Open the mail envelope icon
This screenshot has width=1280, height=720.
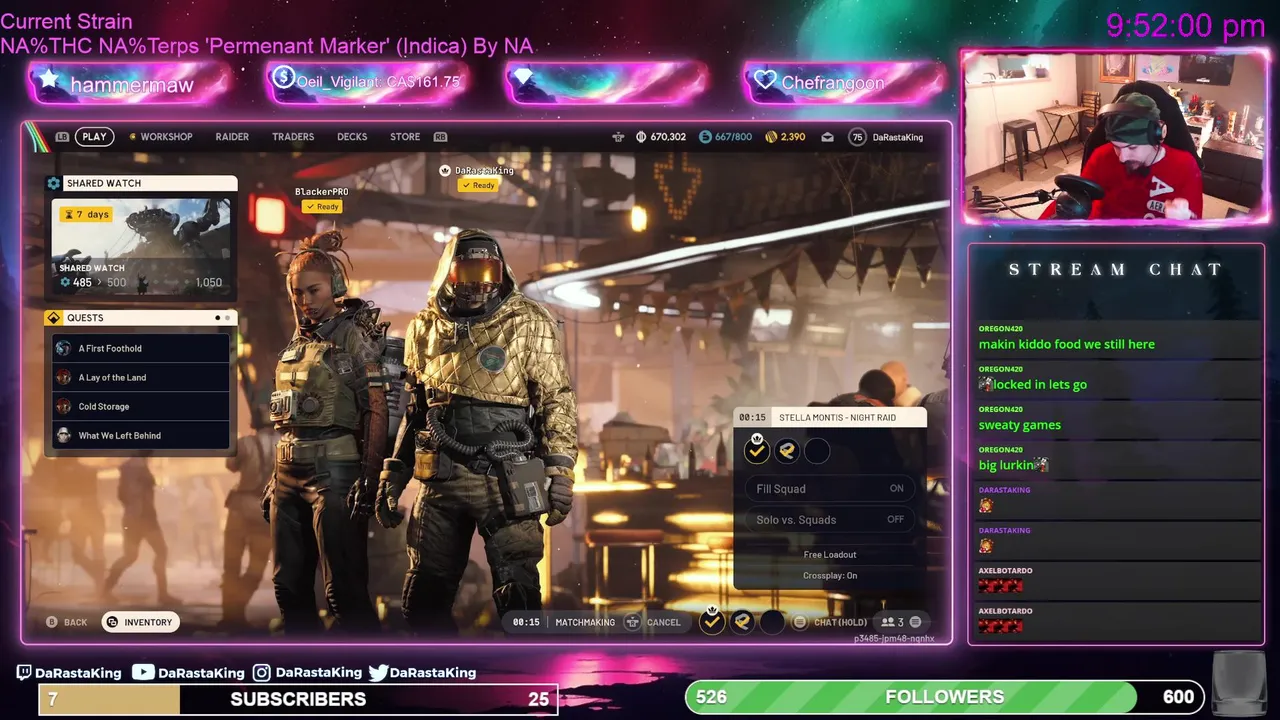pos(827,137)
